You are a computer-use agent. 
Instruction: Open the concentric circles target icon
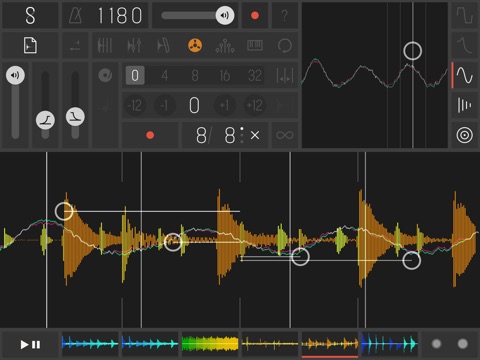coord(465,135)
